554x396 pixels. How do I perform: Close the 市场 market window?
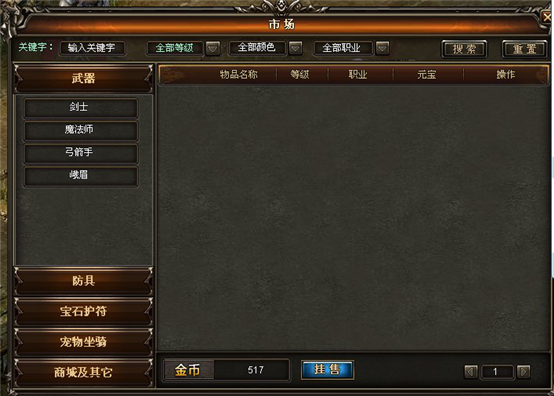547,17
